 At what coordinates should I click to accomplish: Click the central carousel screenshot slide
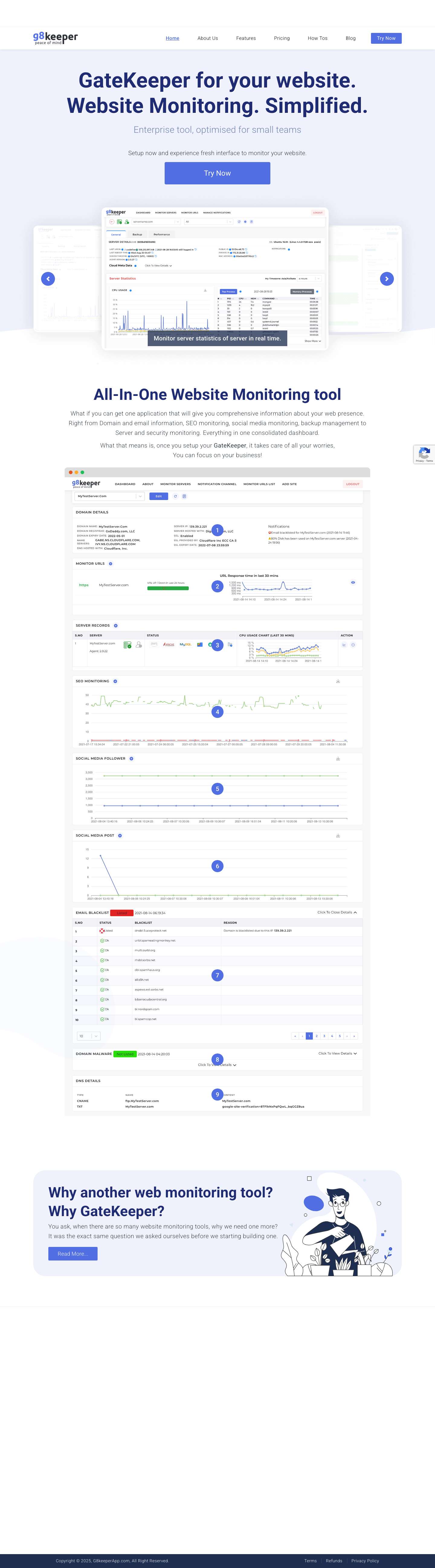[x=215, y=279]
